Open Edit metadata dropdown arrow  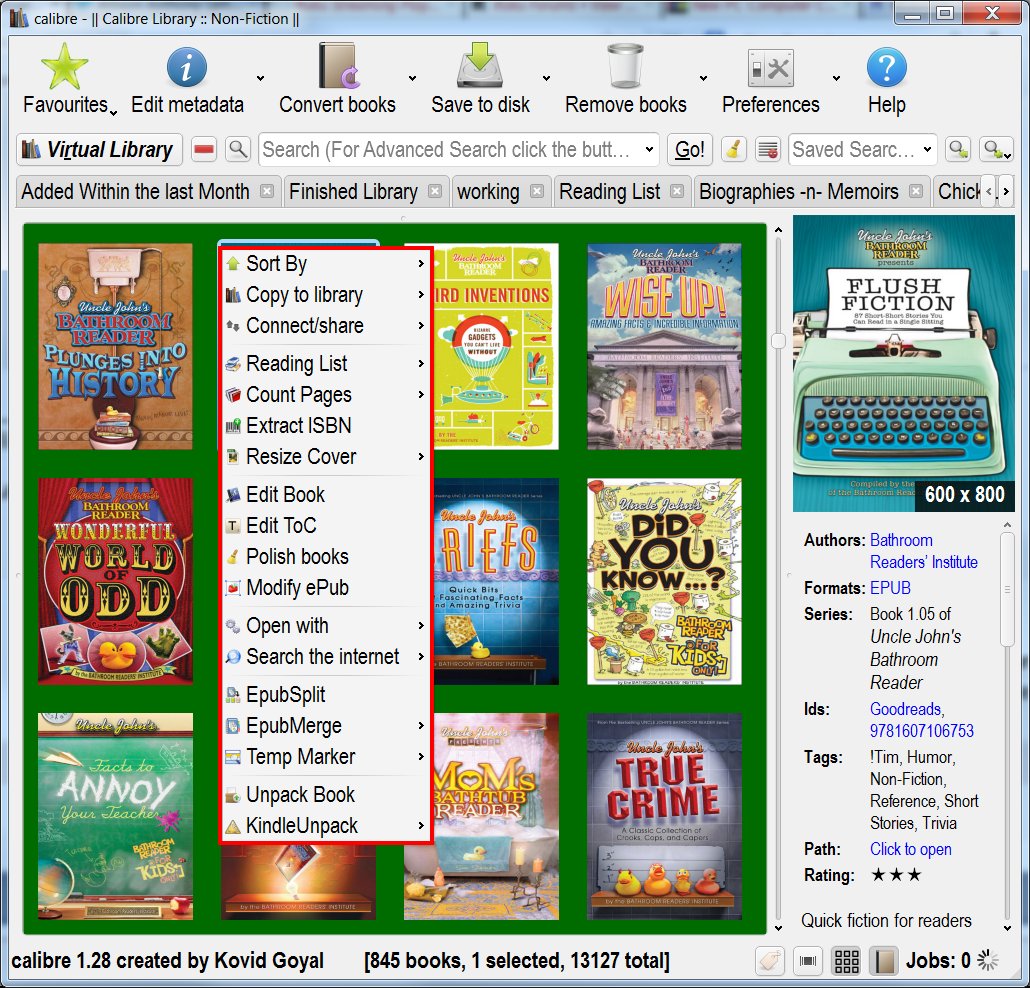(x=260, y=78)
